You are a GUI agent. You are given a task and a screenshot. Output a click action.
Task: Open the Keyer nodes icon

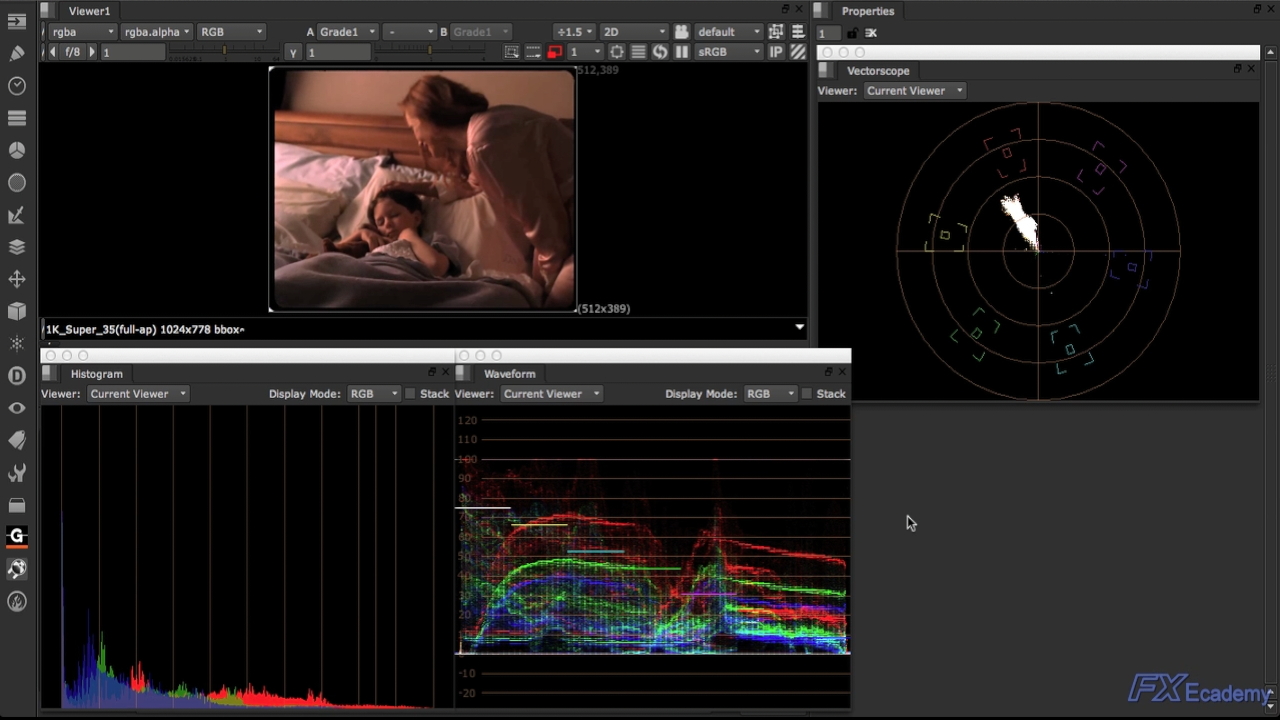click(x=17, y=215)
